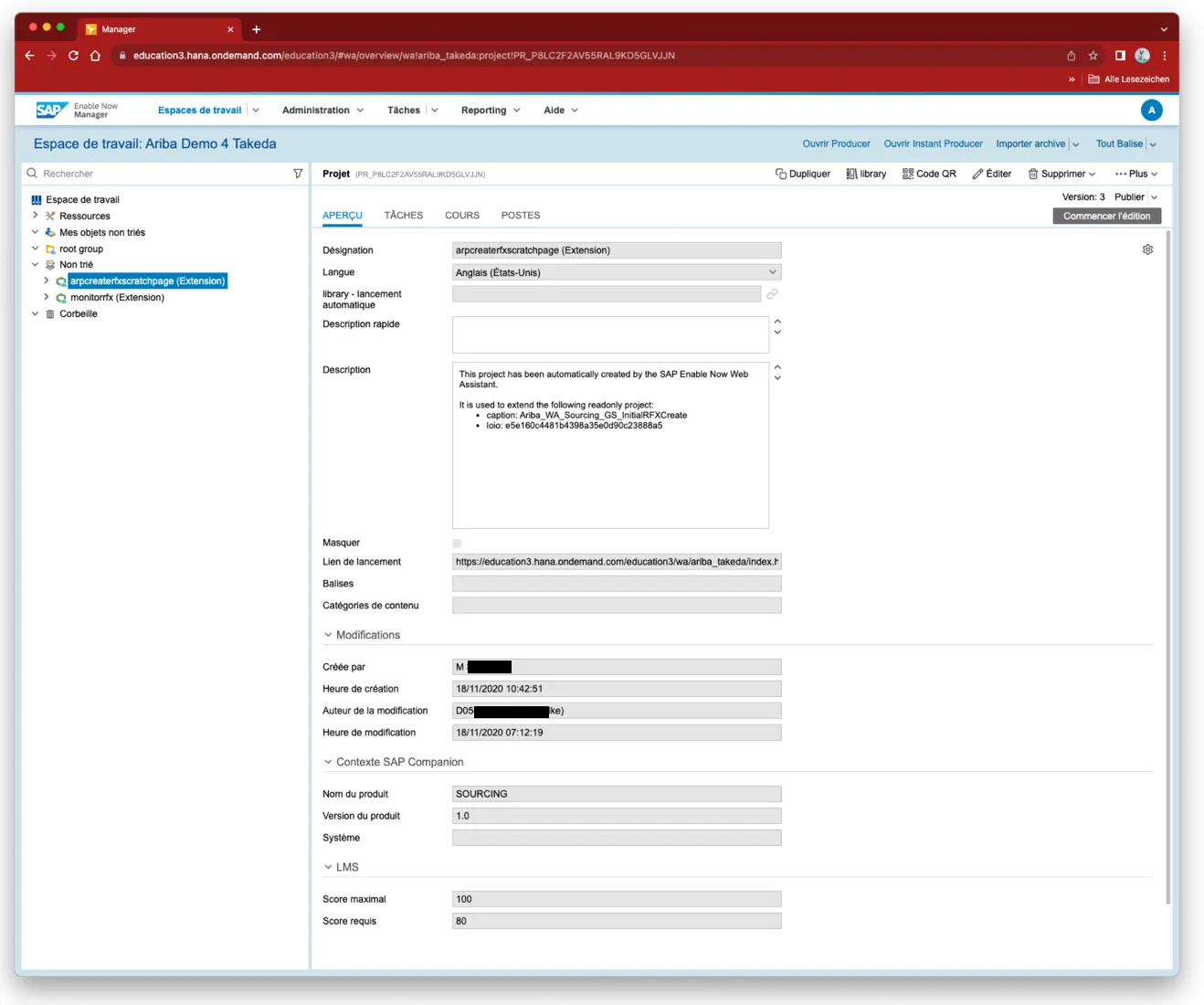Open settings gear in project details
This screenshot has width=1204, height=1005.
coord(1147,249)
